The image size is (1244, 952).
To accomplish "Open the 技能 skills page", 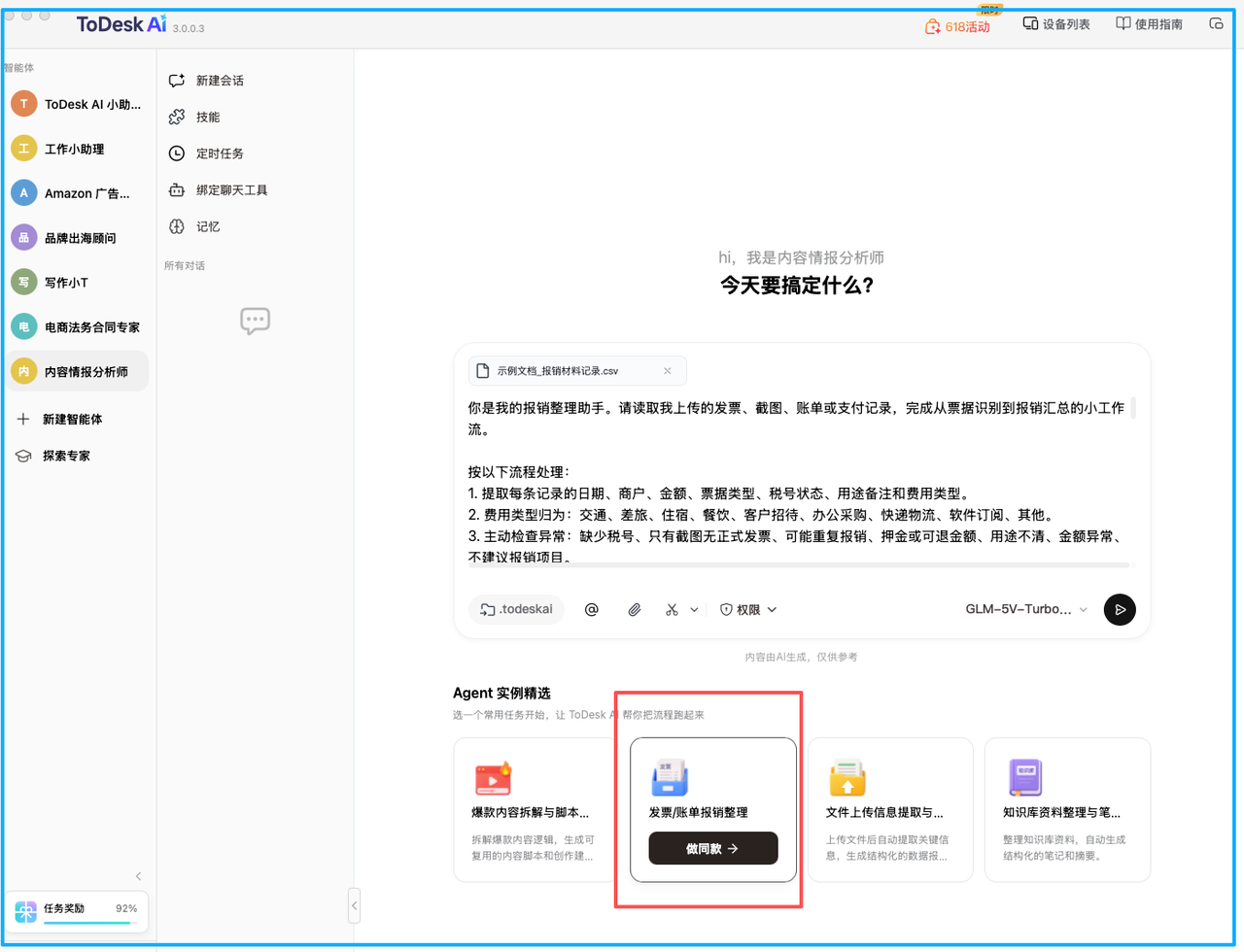I will 194,117.
